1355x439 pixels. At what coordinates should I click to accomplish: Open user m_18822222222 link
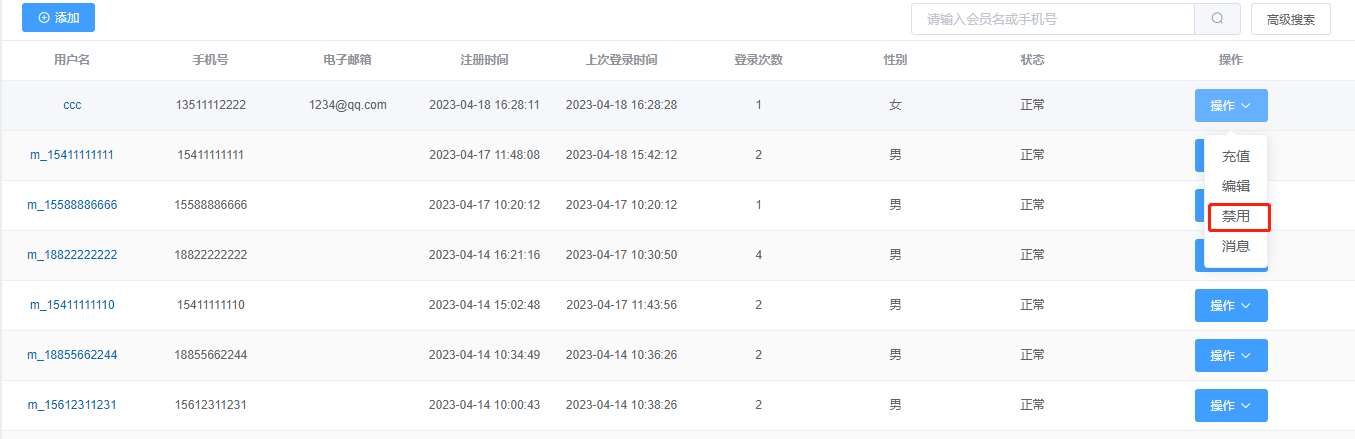(x=72, y=255)
